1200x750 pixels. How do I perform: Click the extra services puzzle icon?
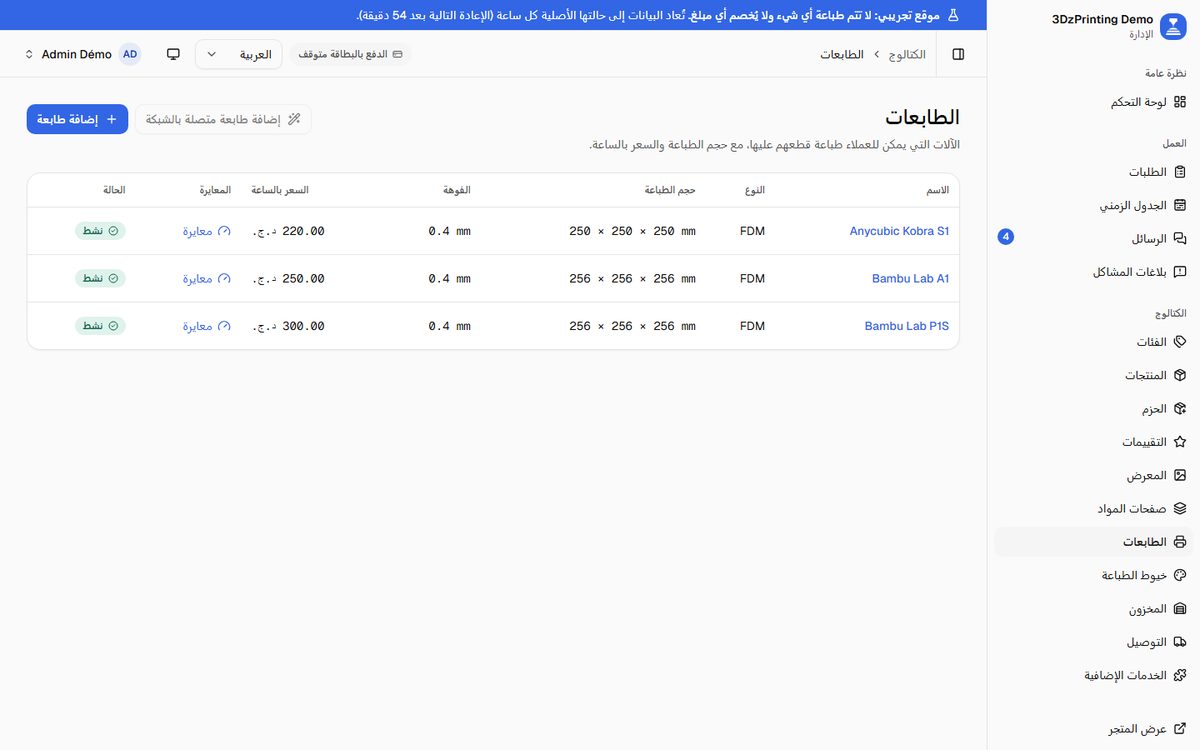click(1180, 675)
